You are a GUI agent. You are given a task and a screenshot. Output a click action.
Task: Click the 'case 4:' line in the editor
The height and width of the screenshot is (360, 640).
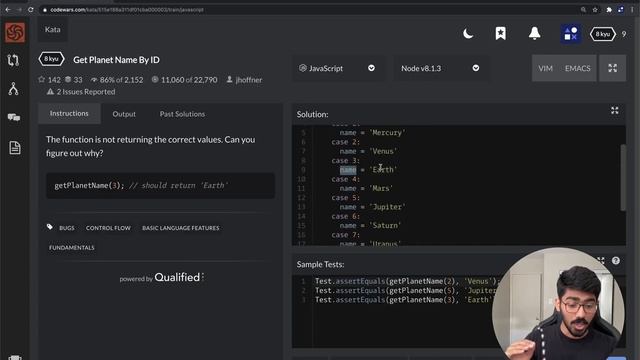[345, 179]
